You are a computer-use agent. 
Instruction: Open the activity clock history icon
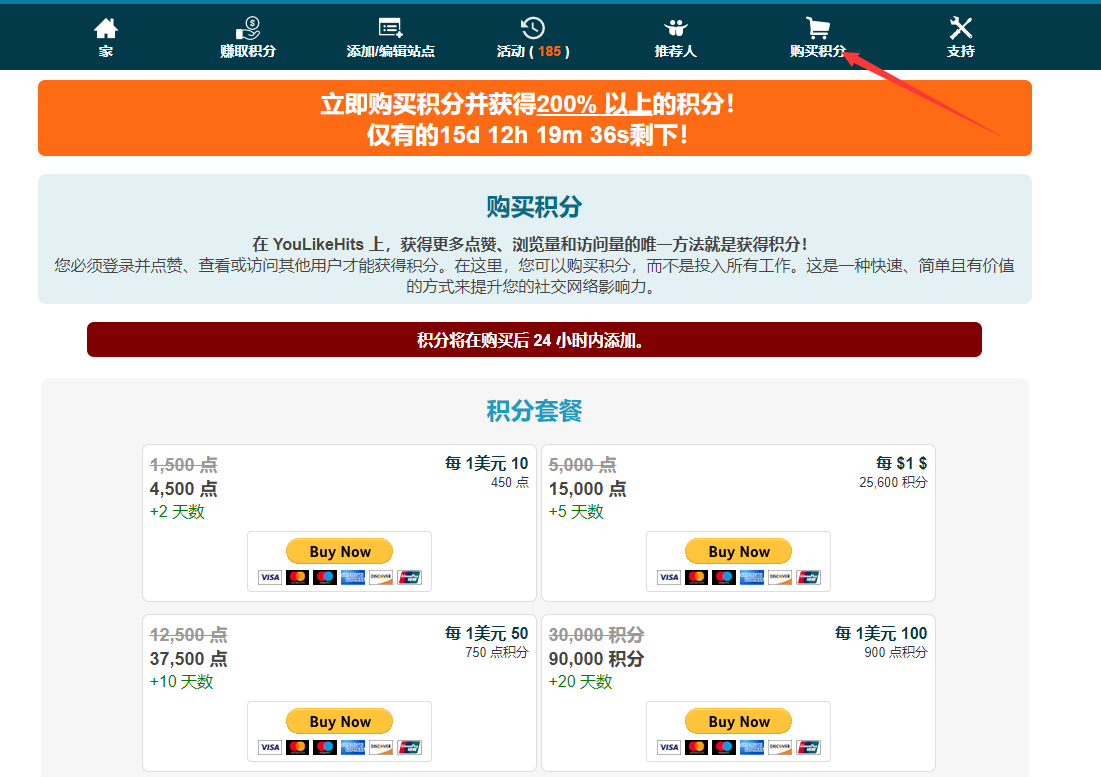(x=533, y=28)
